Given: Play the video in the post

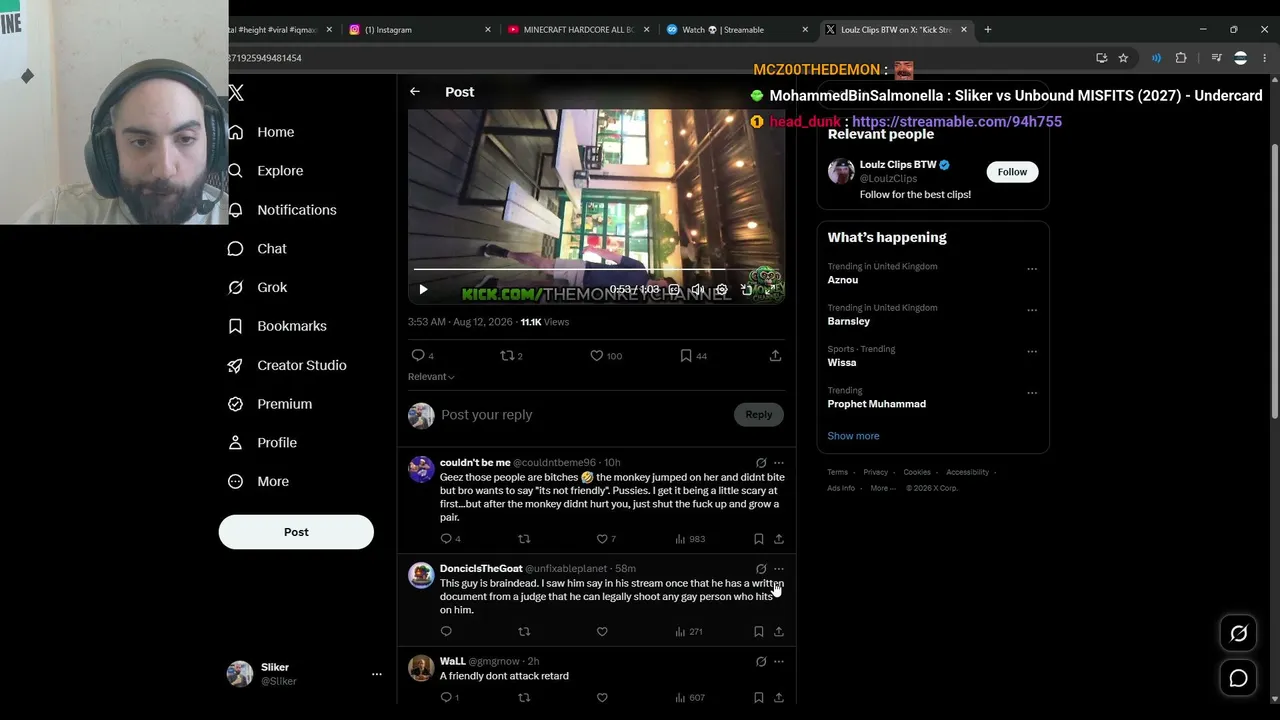Looking at the screenshot, I should [423, 290].
